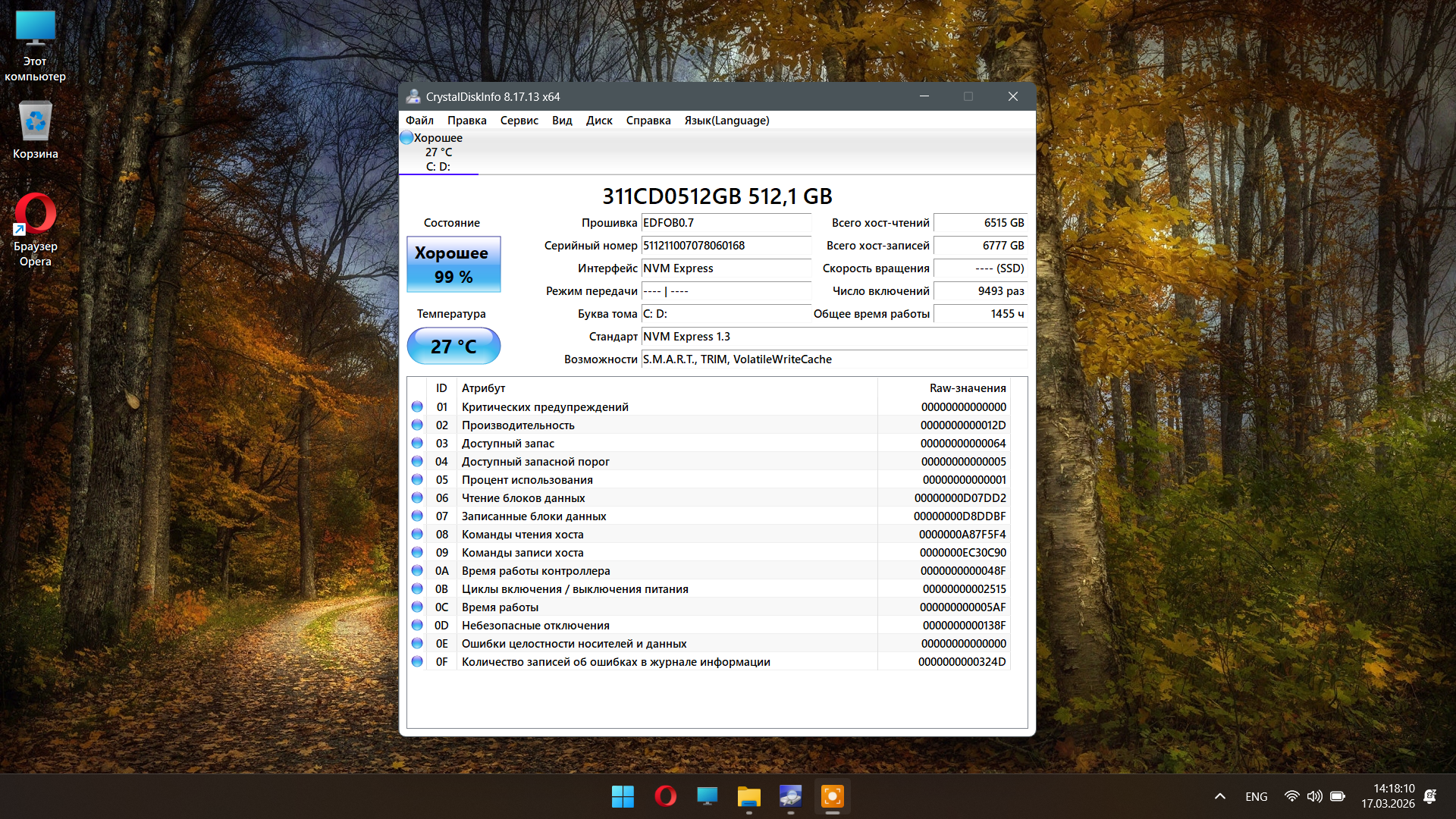The image size is (1456, 819).
Task: Open File Explorer from the taskbar
Action: pos(748,796)
